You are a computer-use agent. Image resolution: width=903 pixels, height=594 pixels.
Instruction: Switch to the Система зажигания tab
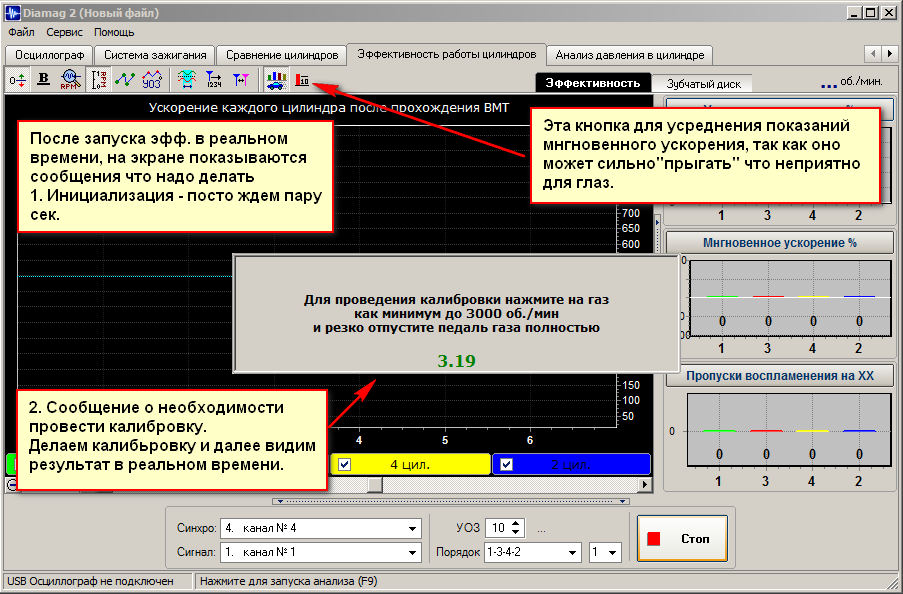[155, 55]
